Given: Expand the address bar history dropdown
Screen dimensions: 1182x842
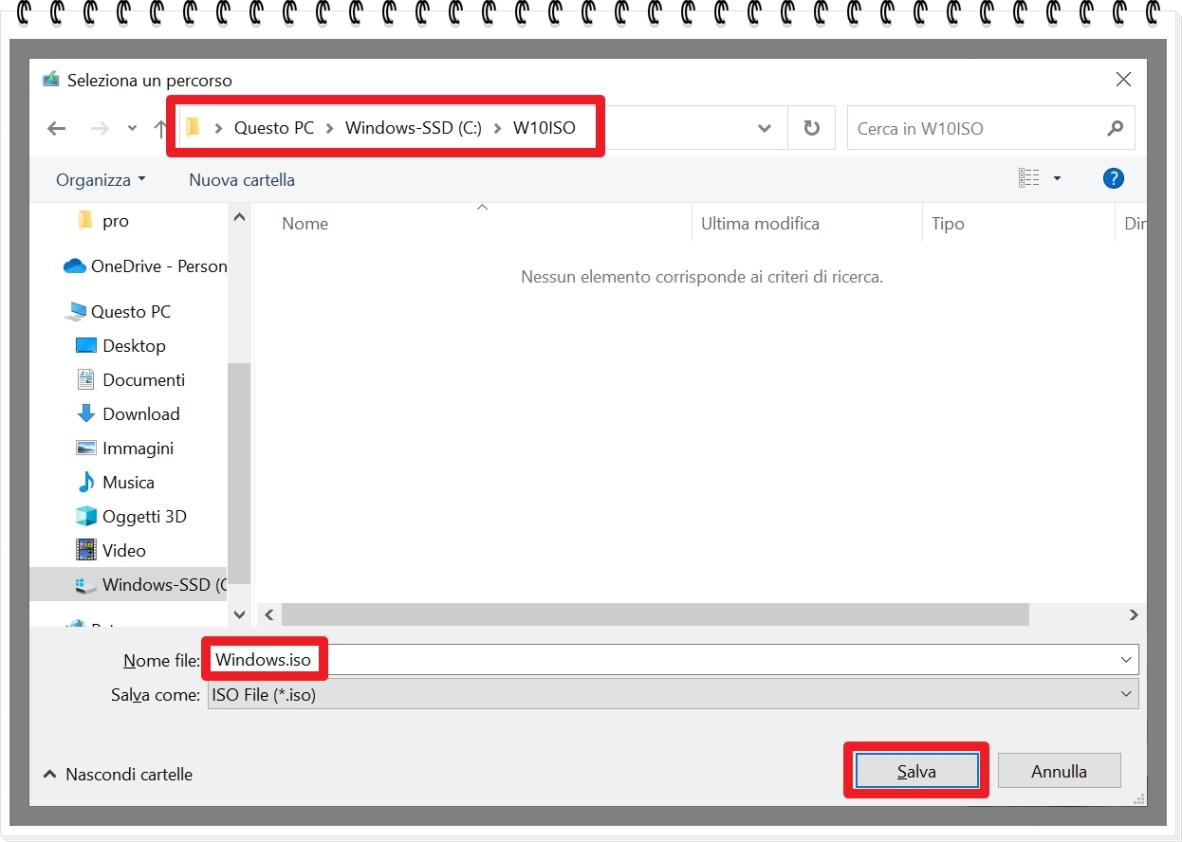Looking at the screenshot, I should point(766,128).
